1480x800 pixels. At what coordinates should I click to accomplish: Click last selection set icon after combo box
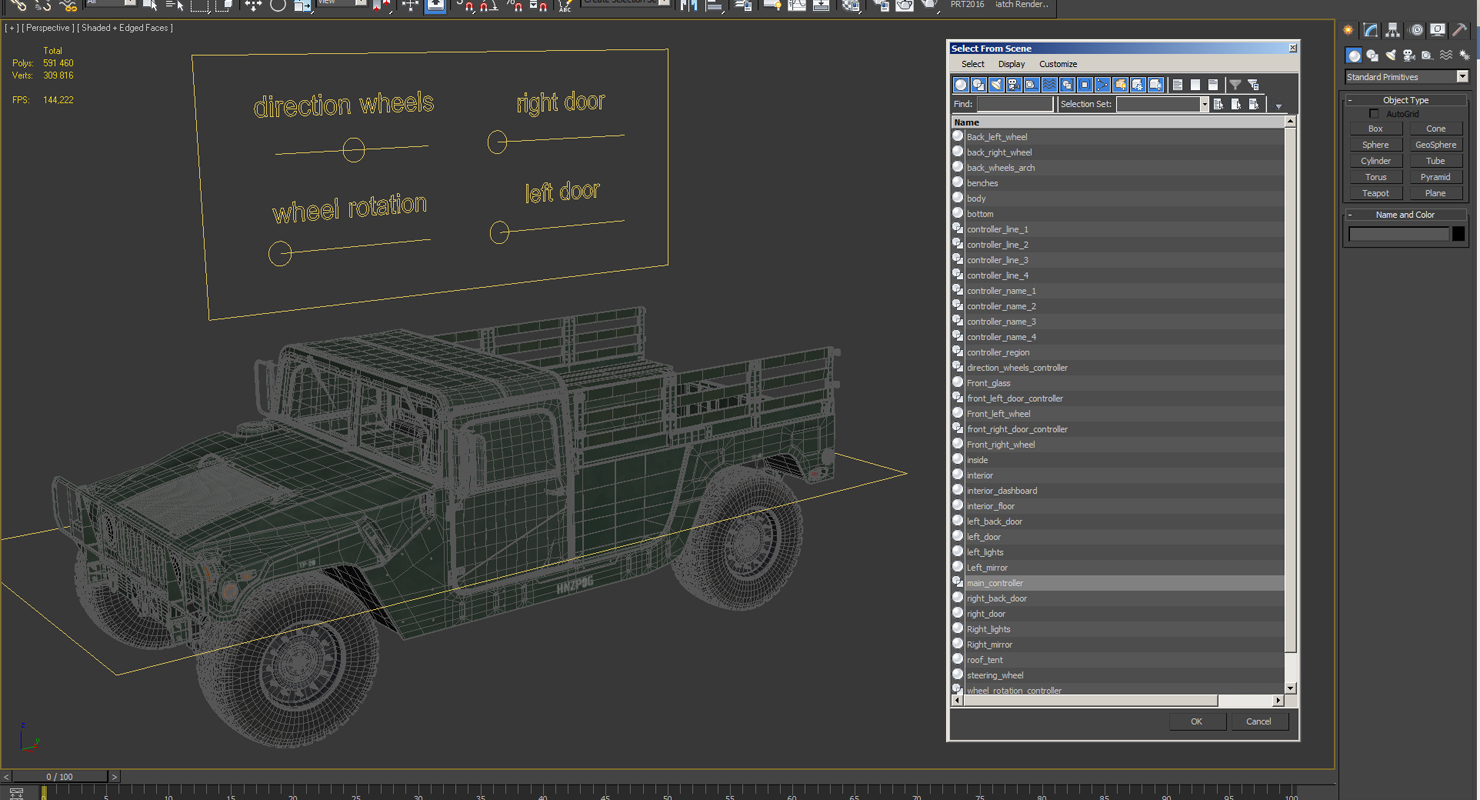pos(1254,104)
